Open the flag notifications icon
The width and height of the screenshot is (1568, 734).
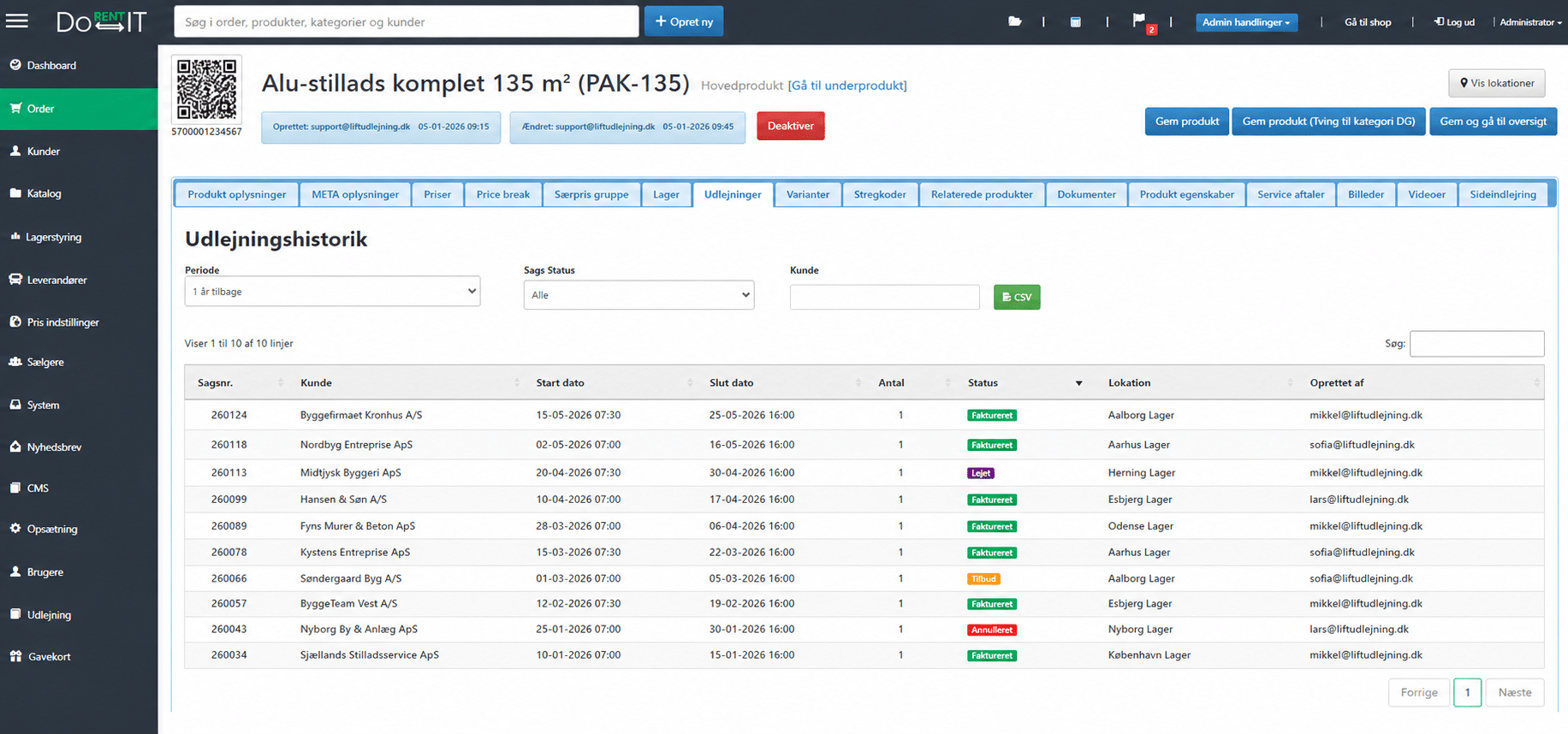coord(1139,21)
